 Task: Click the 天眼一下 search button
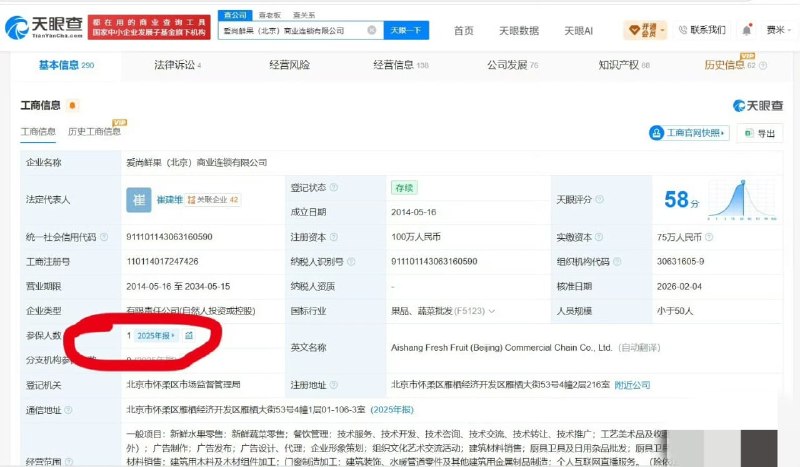pos(406,30)
